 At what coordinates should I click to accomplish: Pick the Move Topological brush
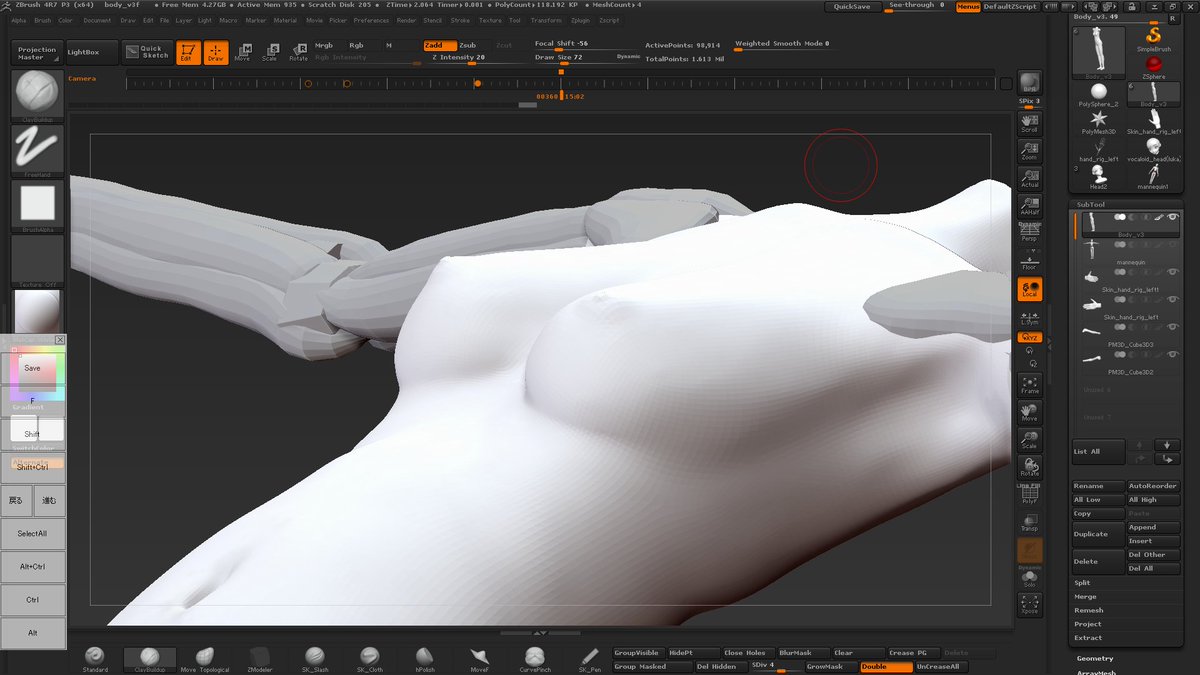[204, 659]
